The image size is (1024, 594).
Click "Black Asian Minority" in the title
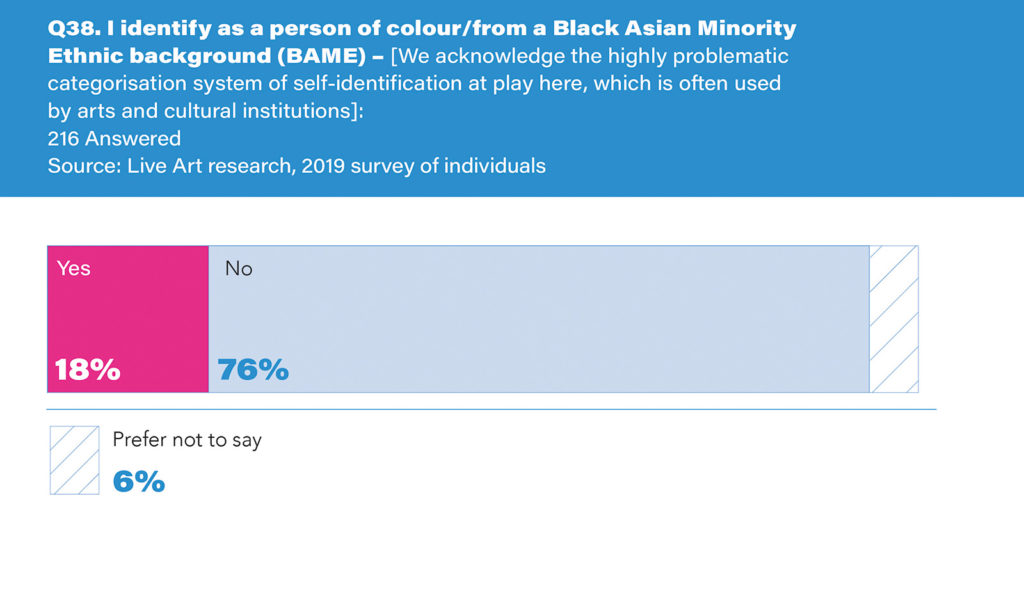pos(685,27)
